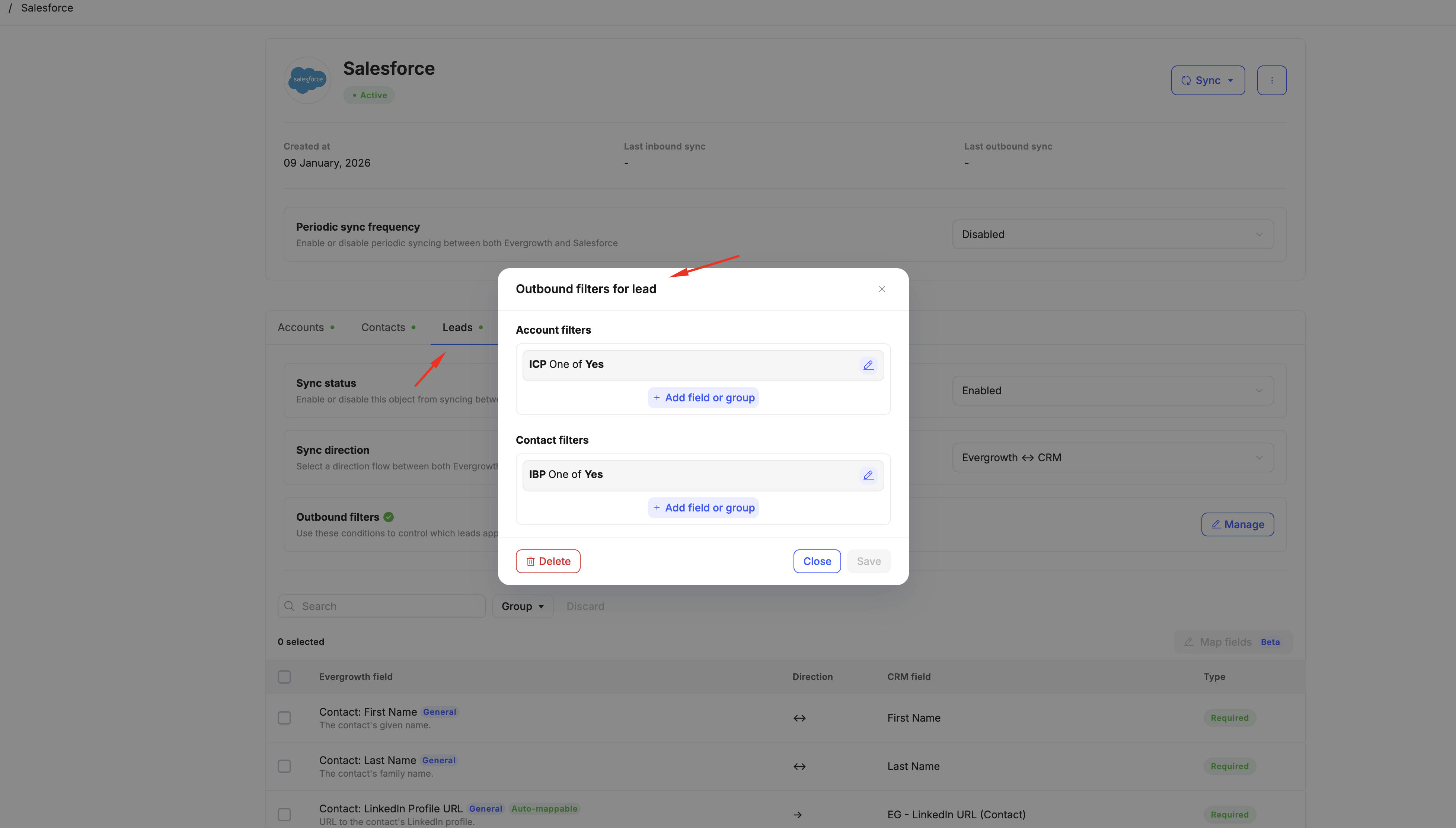Open the Periodic sync frequency Disabled dropdown
Screen dimensions: 1456x828
point(1112,234)
